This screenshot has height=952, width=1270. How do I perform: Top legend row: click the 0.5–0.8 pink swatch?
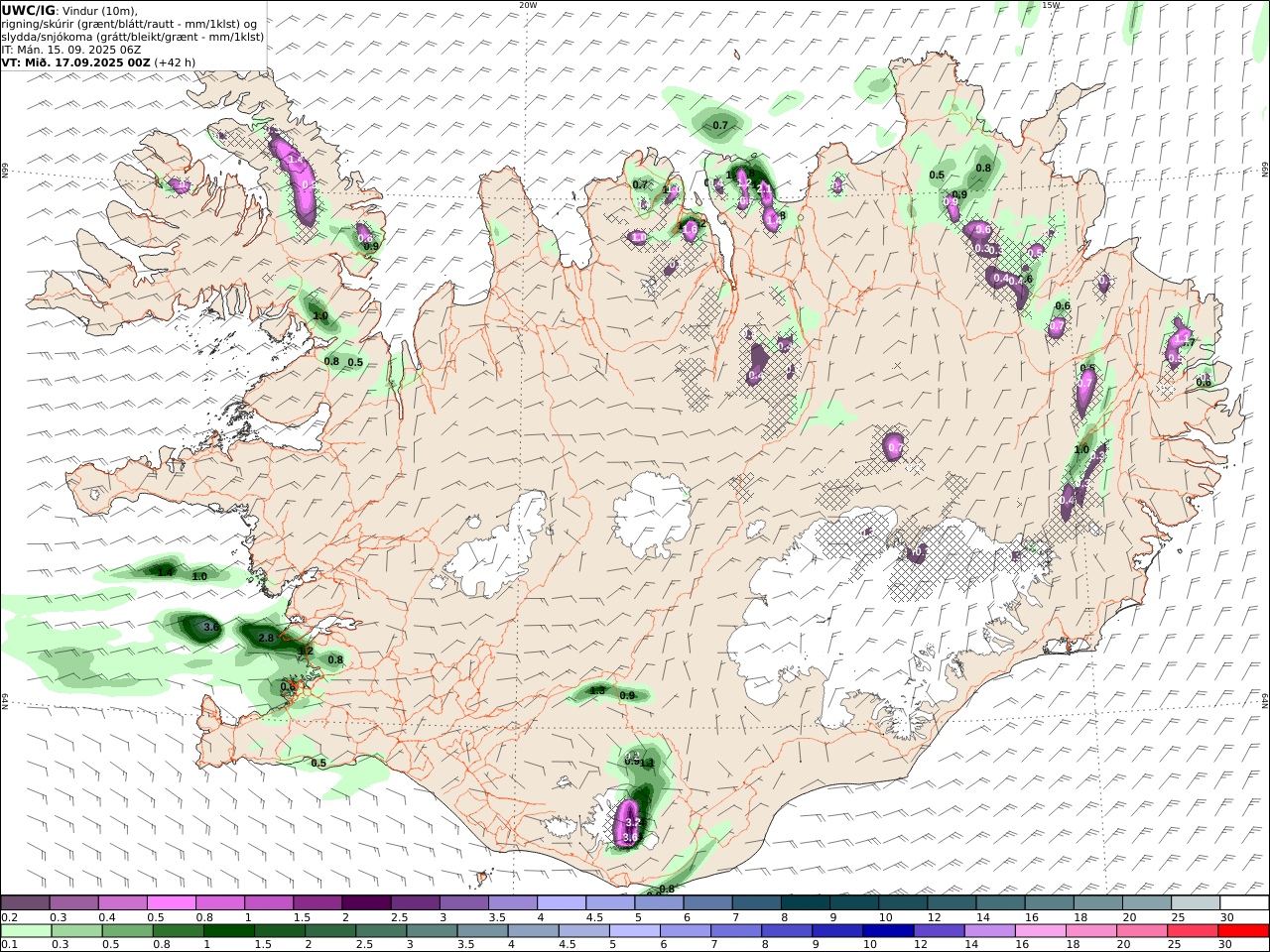point(171,902)
